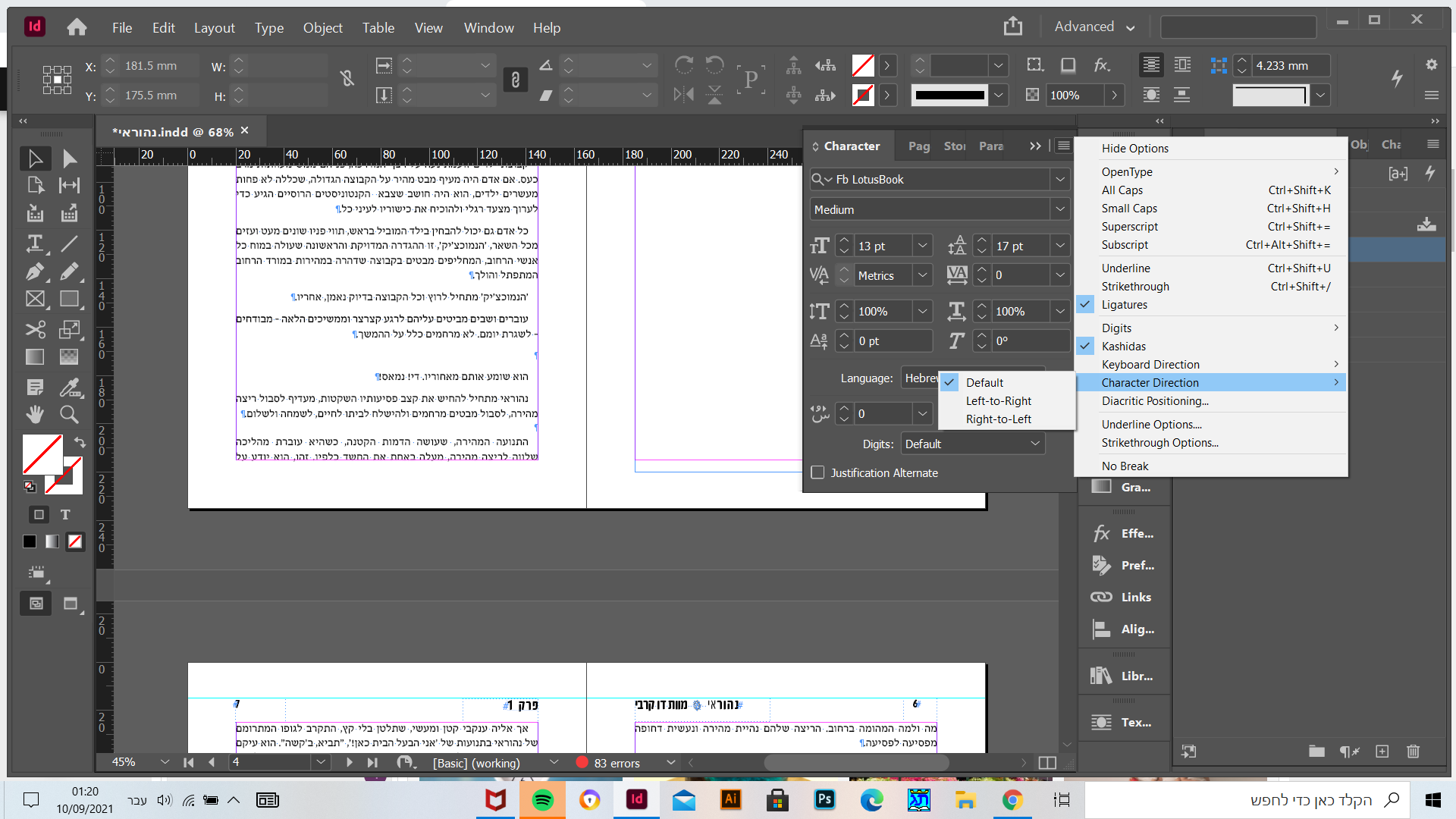Expand the font style Medium dropdown
This screenshot has width=1456, height=819.
pos(1060,209)
